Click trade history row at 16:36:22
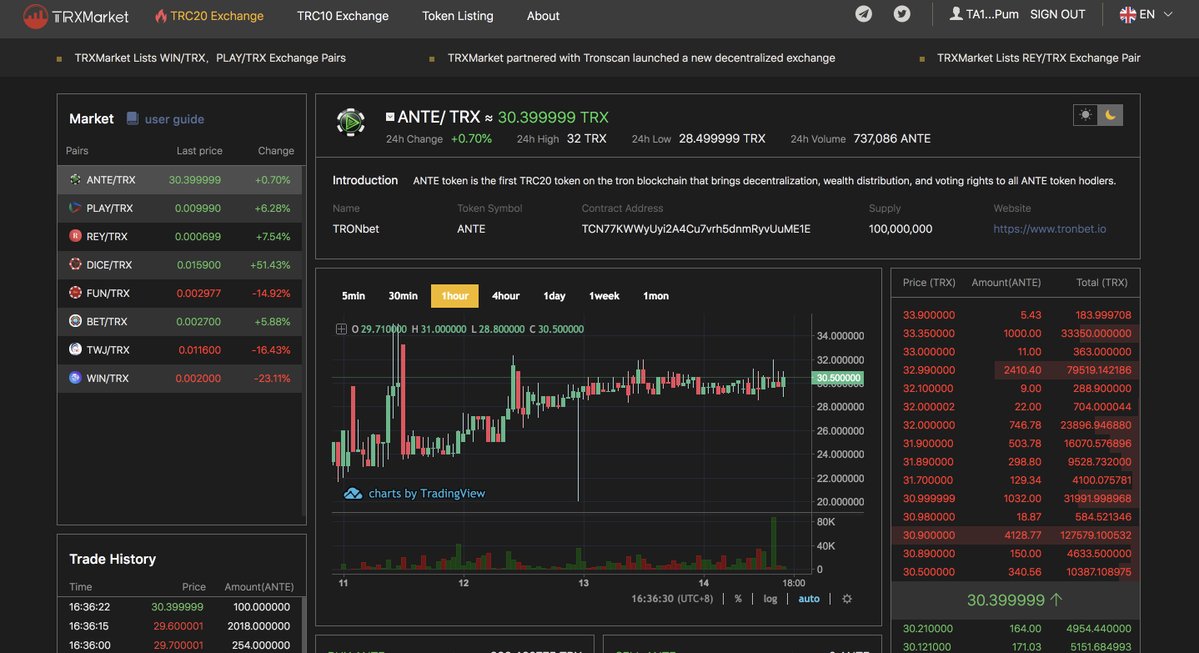Image resolution: width=1199 pixels, height=653 pixels. click(x=180, y=607)
